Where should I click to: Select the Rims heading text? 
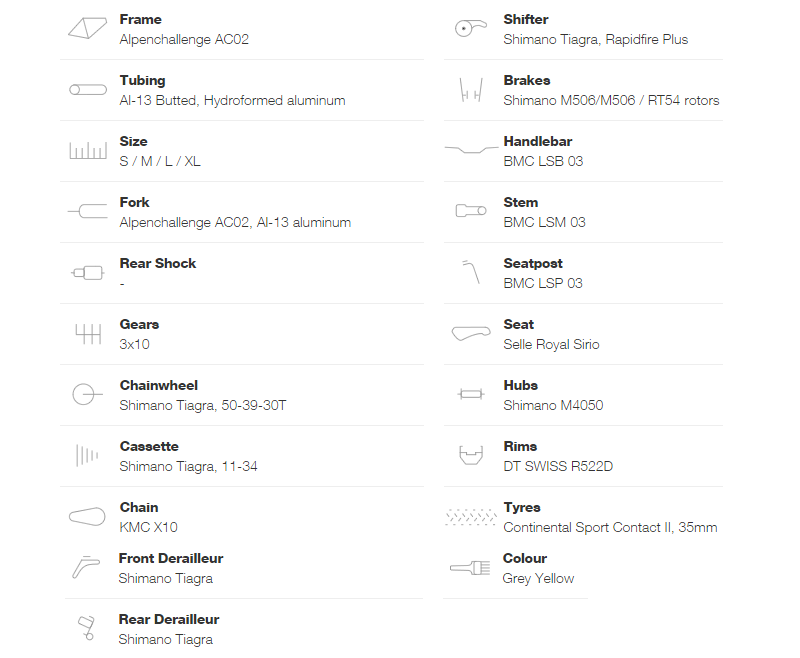[520, 446]
